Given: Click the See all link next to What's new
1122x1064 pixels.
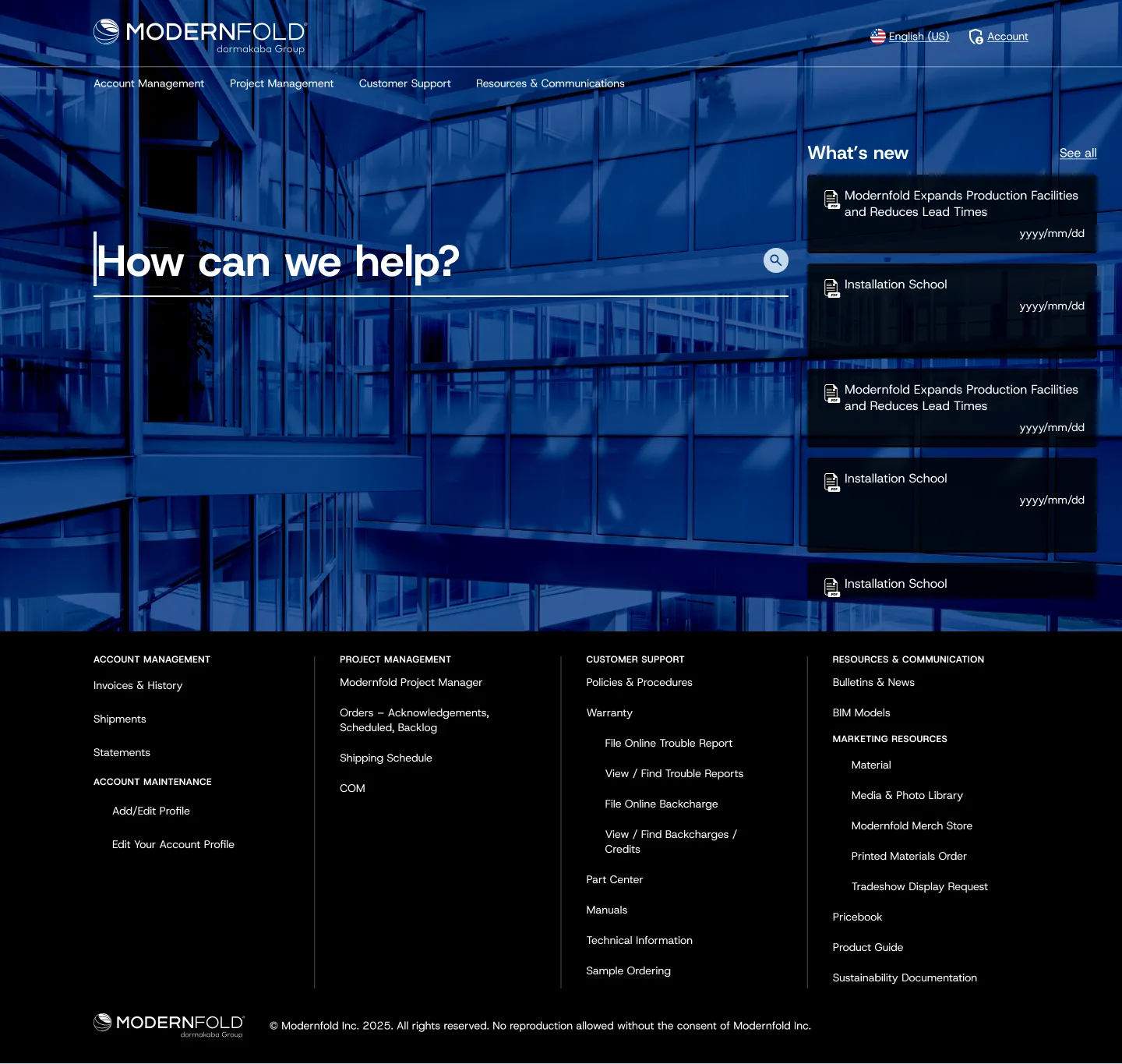Looking at the screenshot, I should point(1078,153).
